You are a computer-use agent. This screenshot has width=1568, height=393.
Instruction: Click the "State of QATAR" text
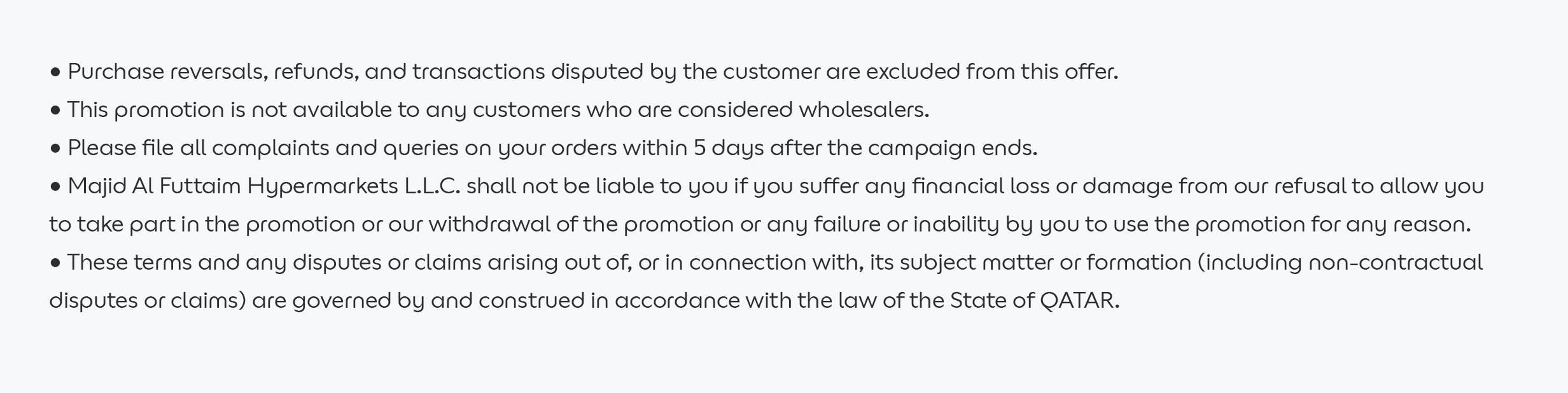coord(1033,301)
